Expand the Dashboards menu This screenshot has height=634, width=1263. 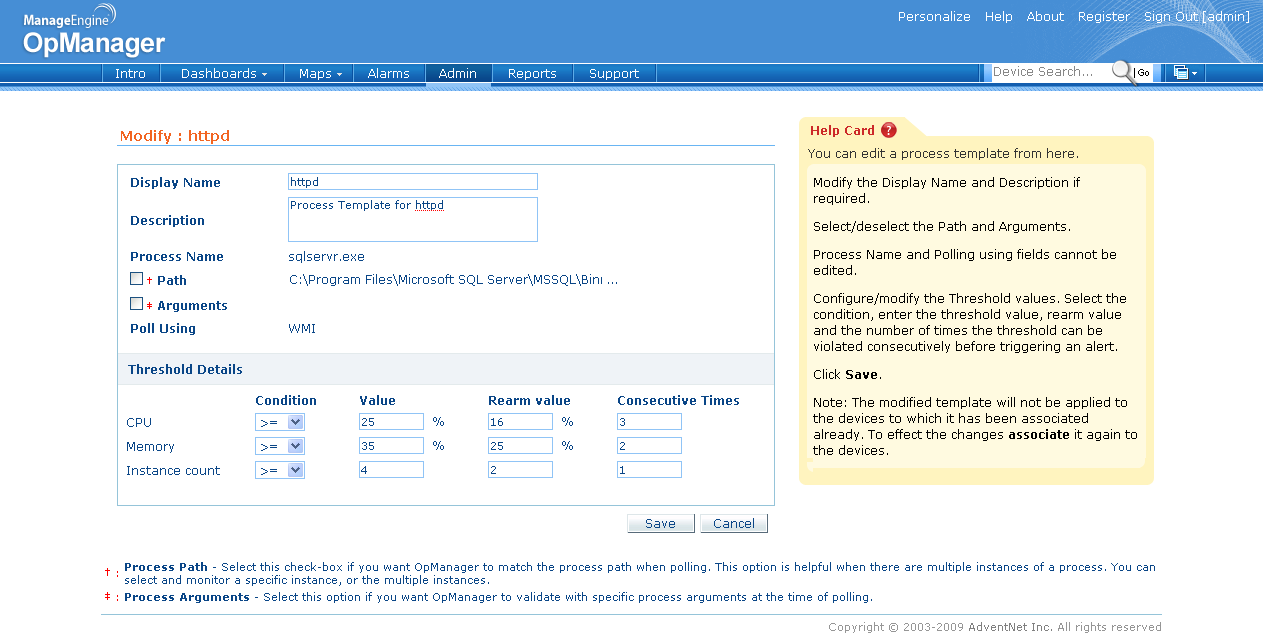point(224,74)
